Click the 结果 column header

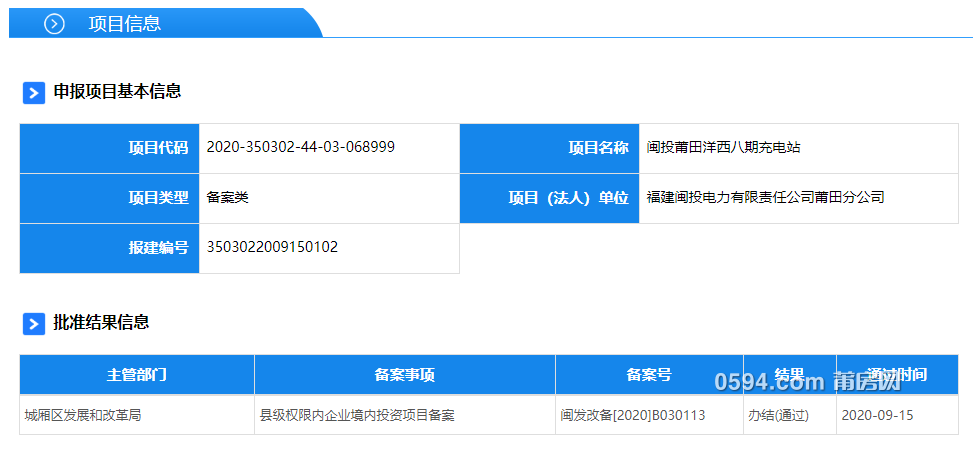(789, 375)
